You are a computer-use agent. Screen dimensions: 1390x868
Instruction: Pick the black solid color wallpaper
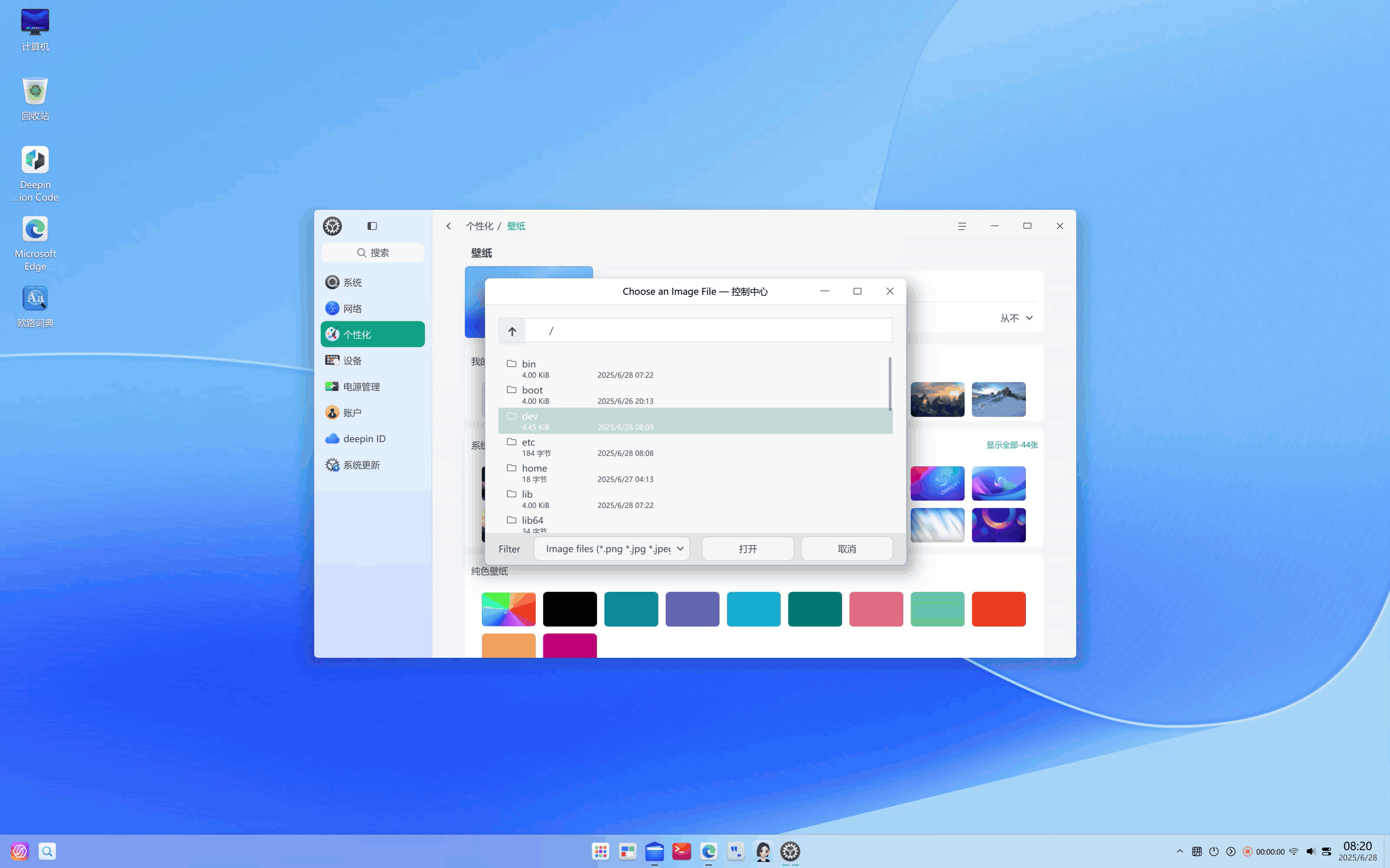pyautogui.click(x=570, y=609)
